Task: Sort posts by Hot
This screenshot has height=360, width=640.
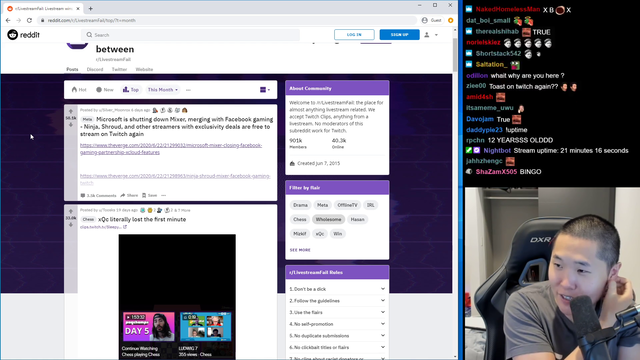Action: click(x=79, y=90)
